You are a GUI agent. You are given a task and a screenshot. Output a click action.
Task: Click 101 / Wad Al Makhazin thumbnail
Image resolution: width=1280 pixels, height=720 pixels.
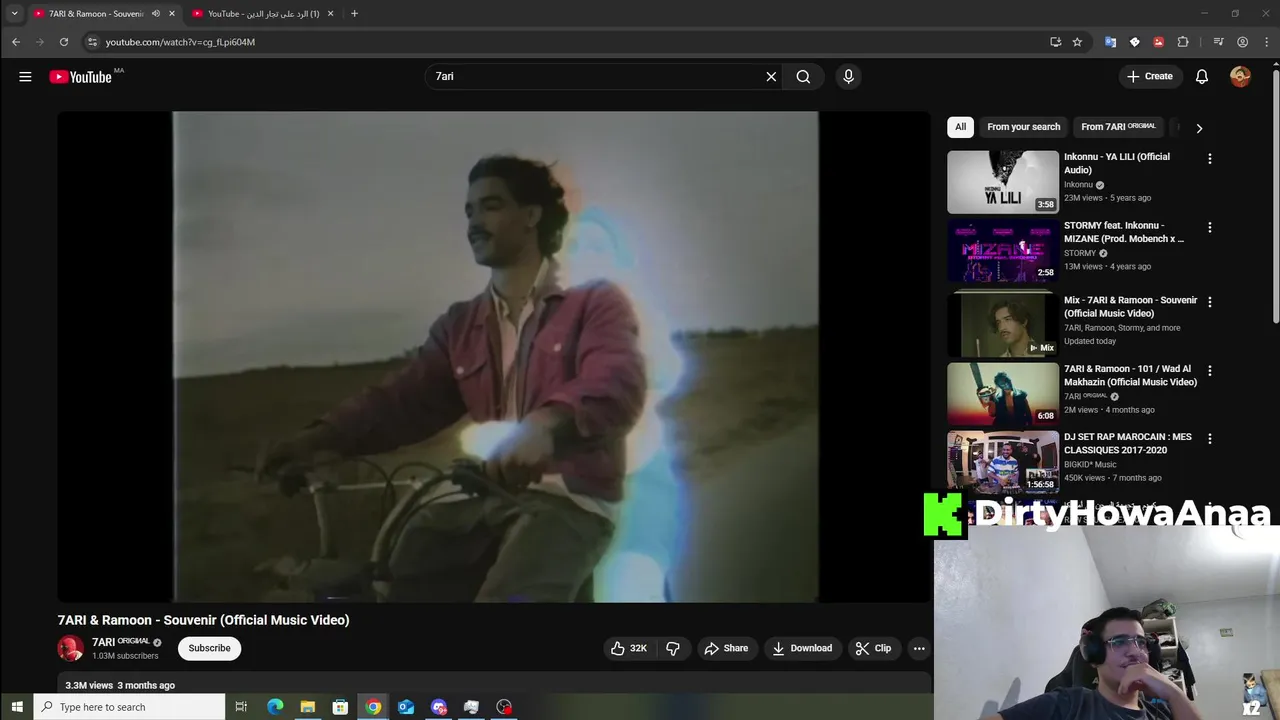[1003, 394]
